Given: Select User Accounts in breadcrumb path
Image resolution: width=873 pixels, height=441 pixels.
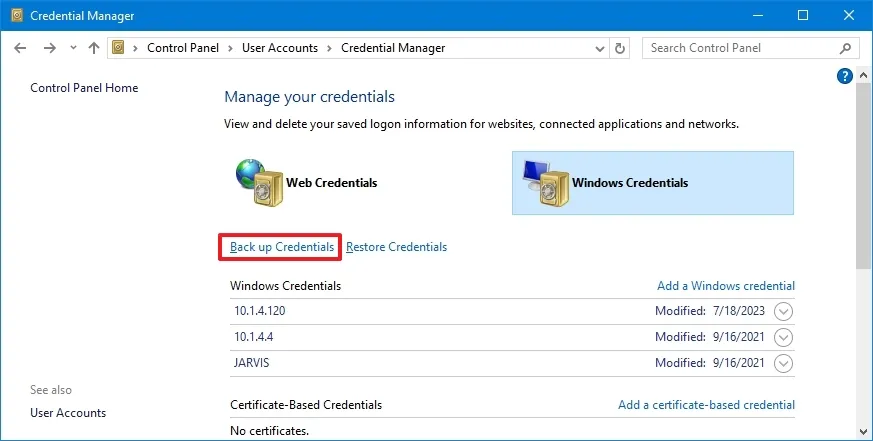Looking at the screenshot, I should pos(279,48).
